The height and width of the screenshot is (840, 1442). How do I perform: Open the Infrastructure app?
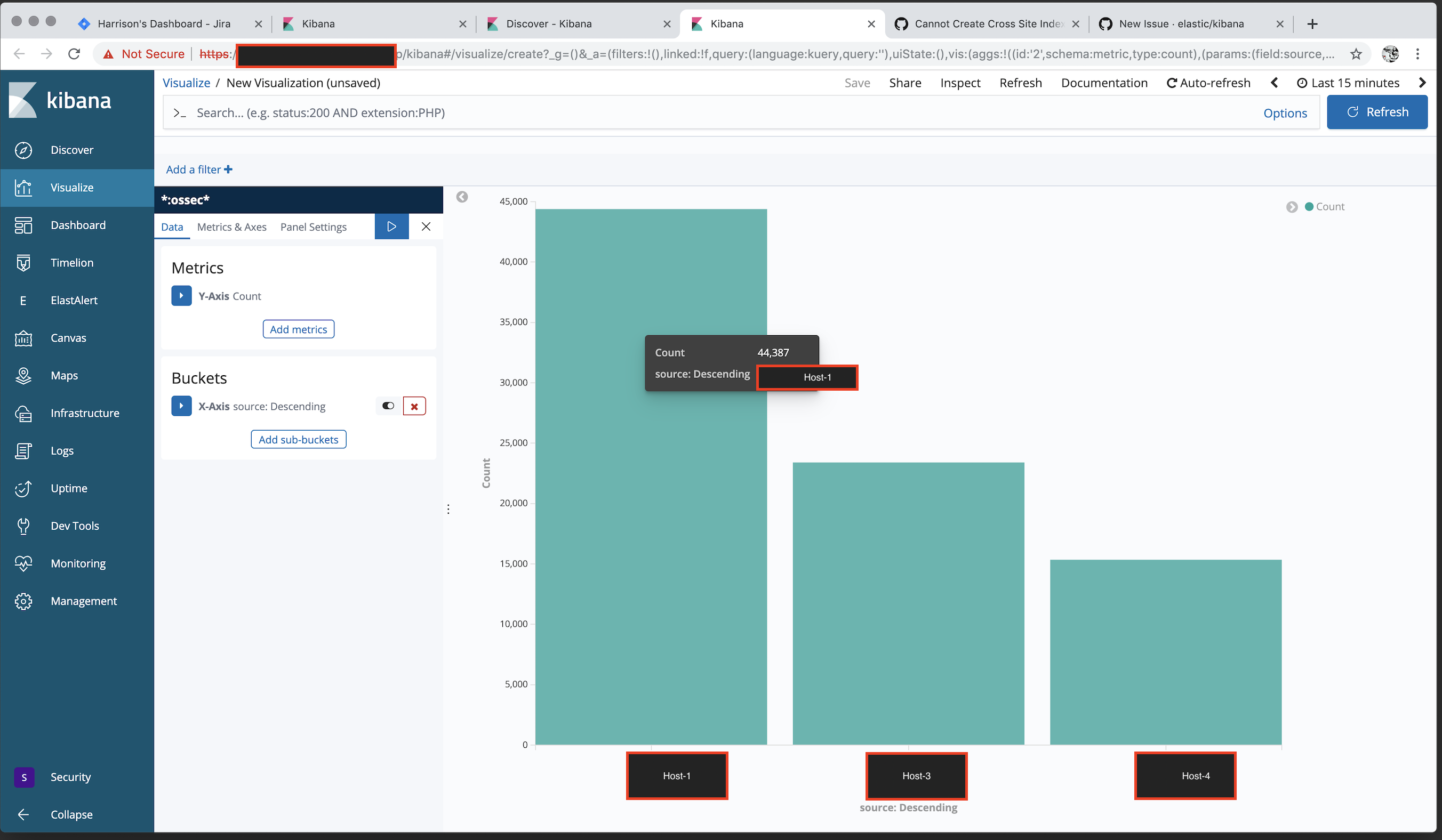tap(85, 413)
